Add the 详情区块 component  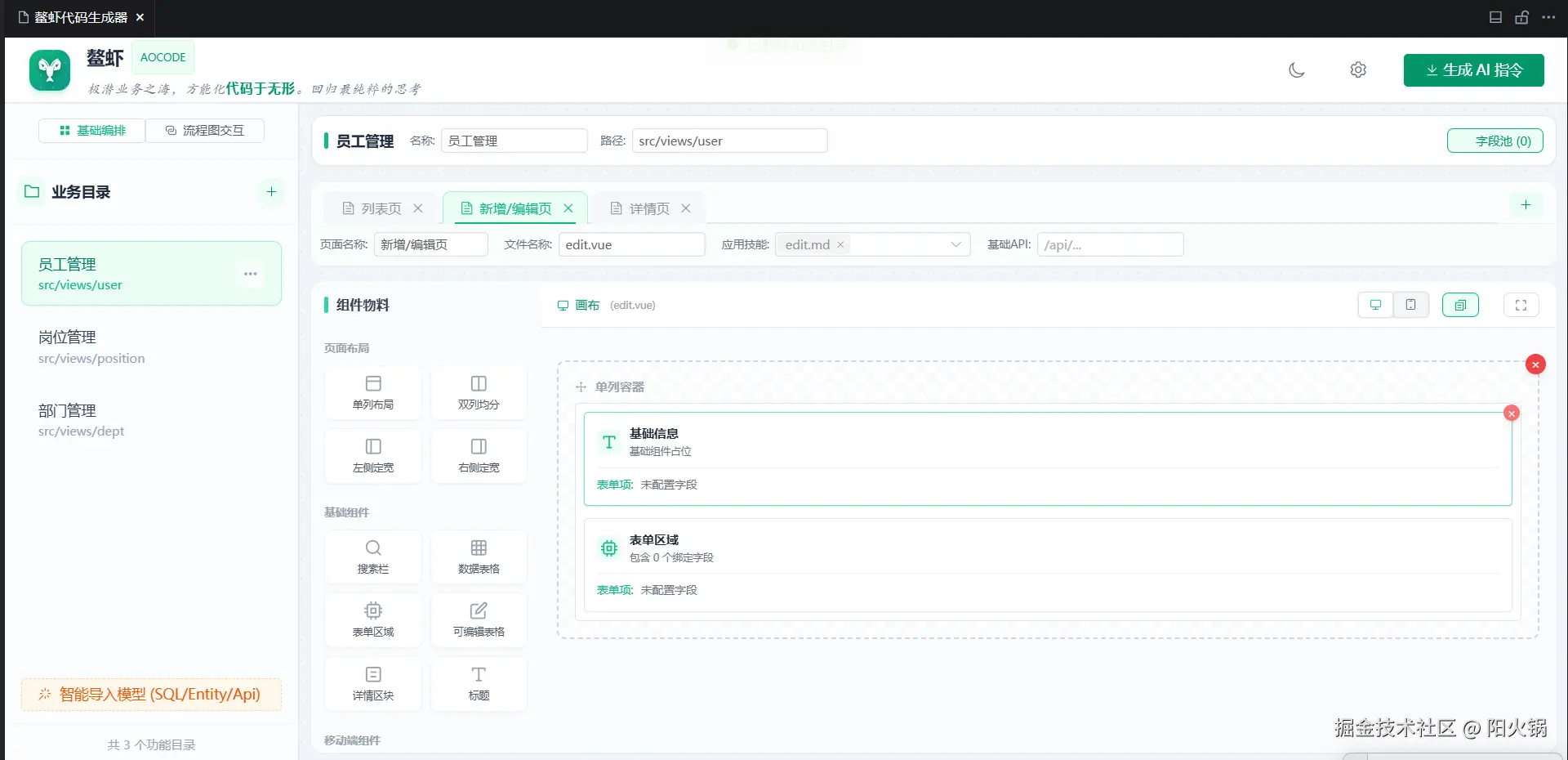373,684
